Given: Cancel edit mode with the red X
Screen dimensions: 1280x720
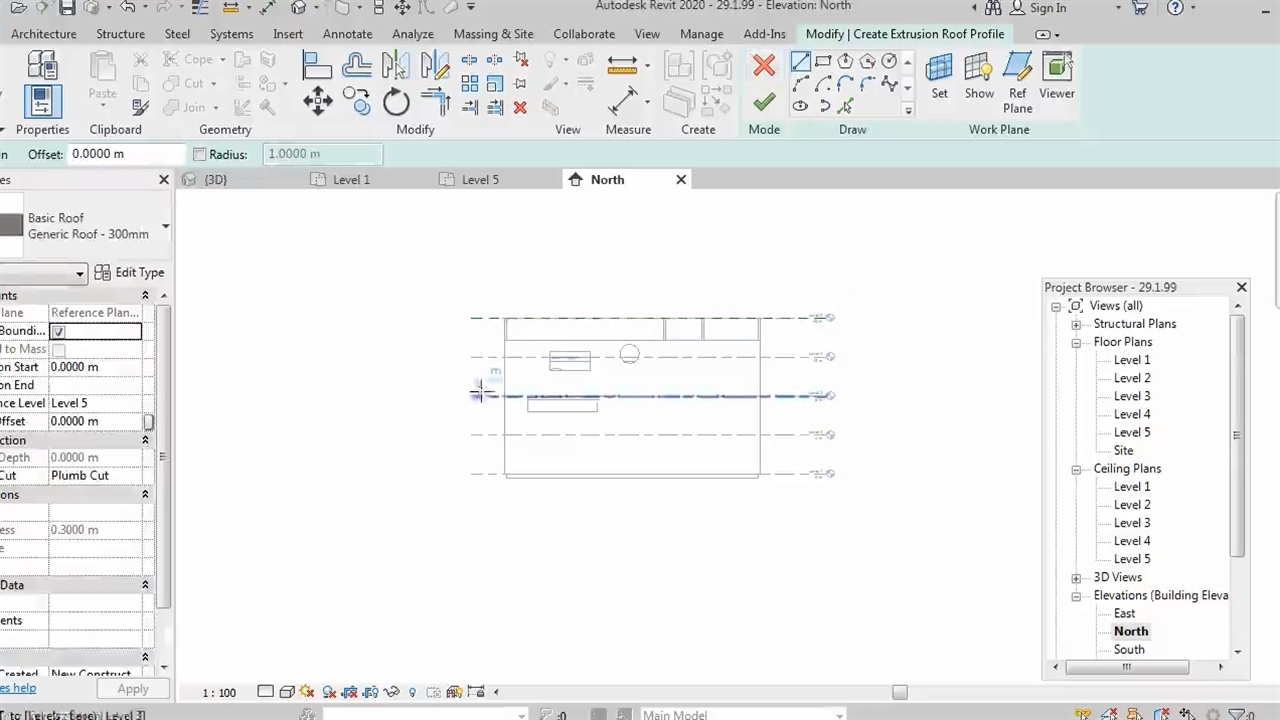Looking at the screenshot, I should [x=764, y=66].
